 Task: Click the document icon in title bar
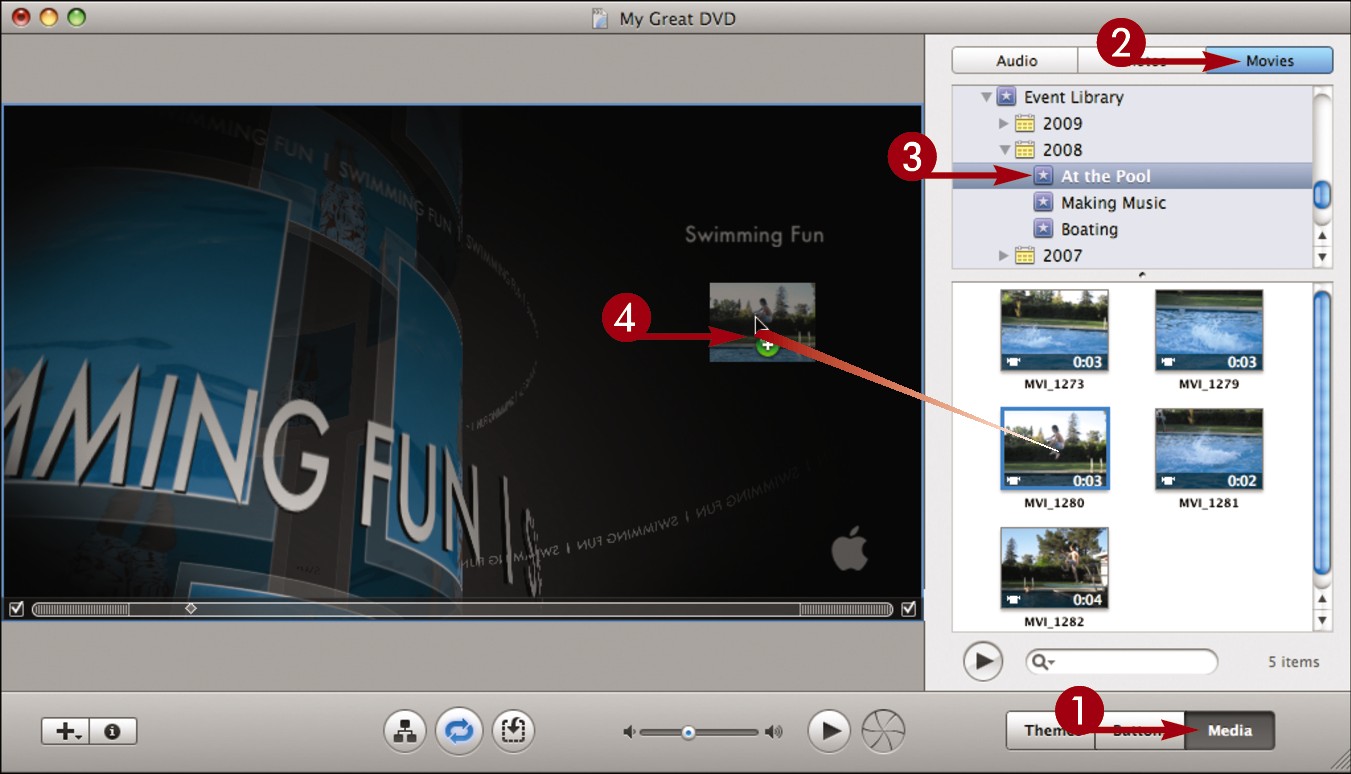click(599, 18)
